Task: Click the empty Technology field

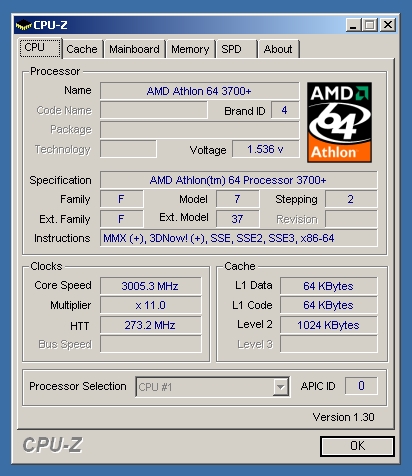Action: [128, 149]
